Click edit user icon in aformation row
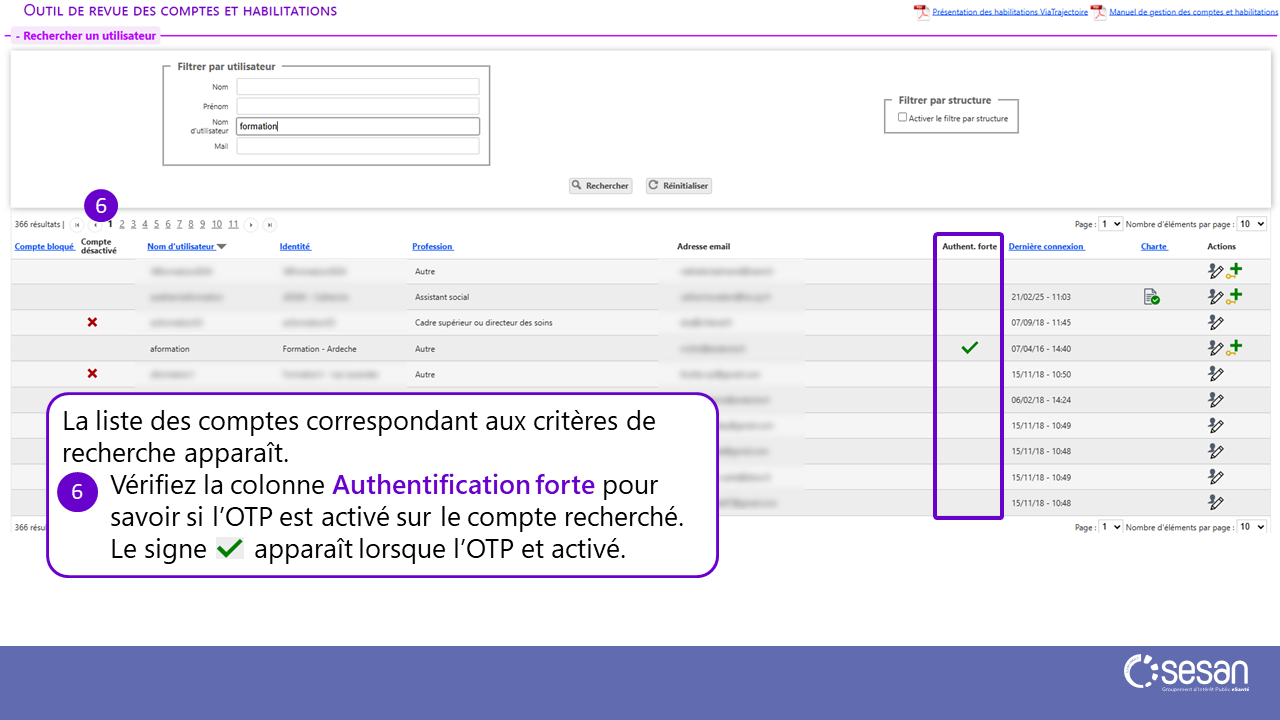The image size is (1280, 720). tap(1215, 348)
